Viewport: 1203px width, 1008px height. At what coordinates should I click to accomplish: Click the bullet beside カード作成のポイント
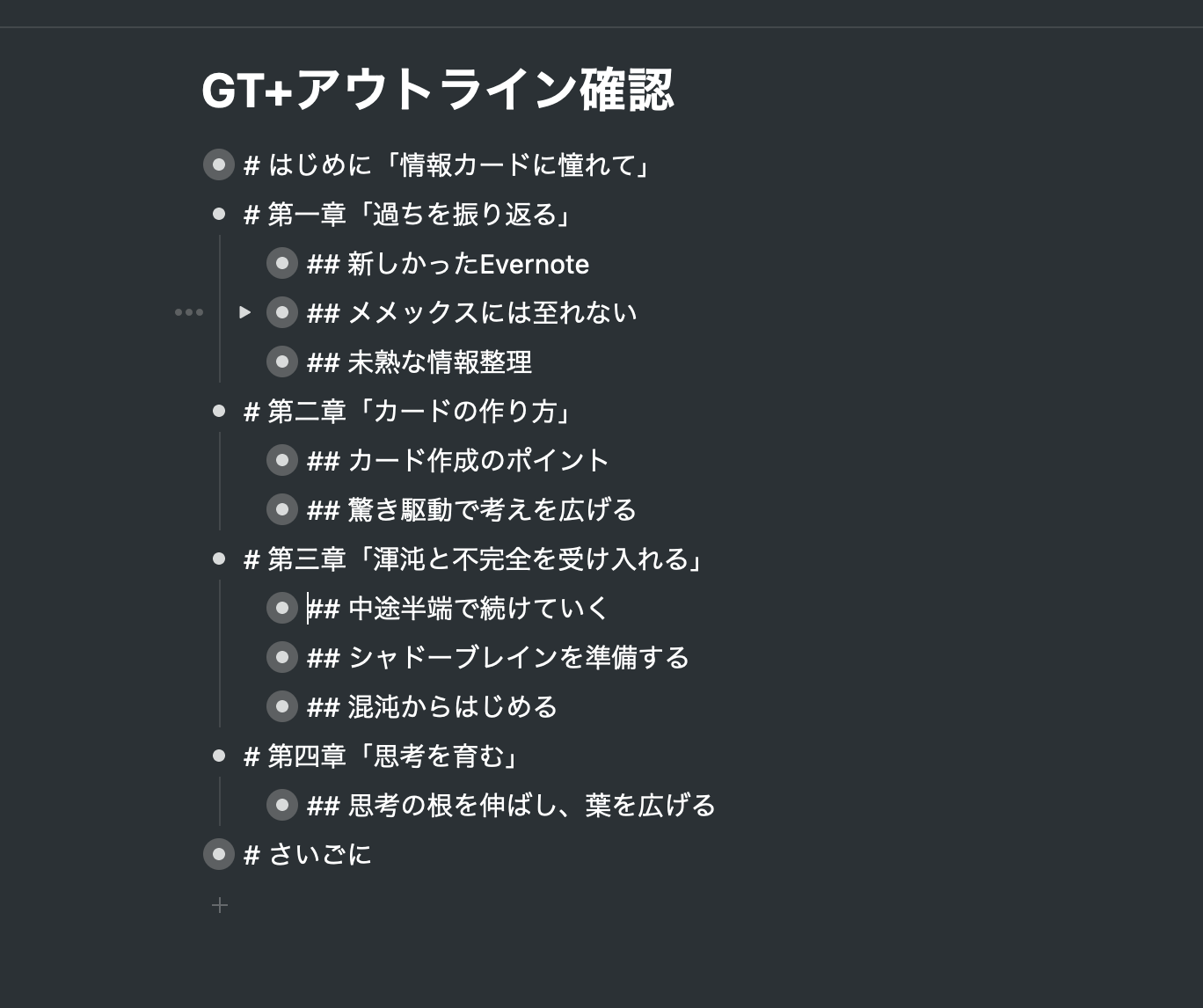pos(282,459)
